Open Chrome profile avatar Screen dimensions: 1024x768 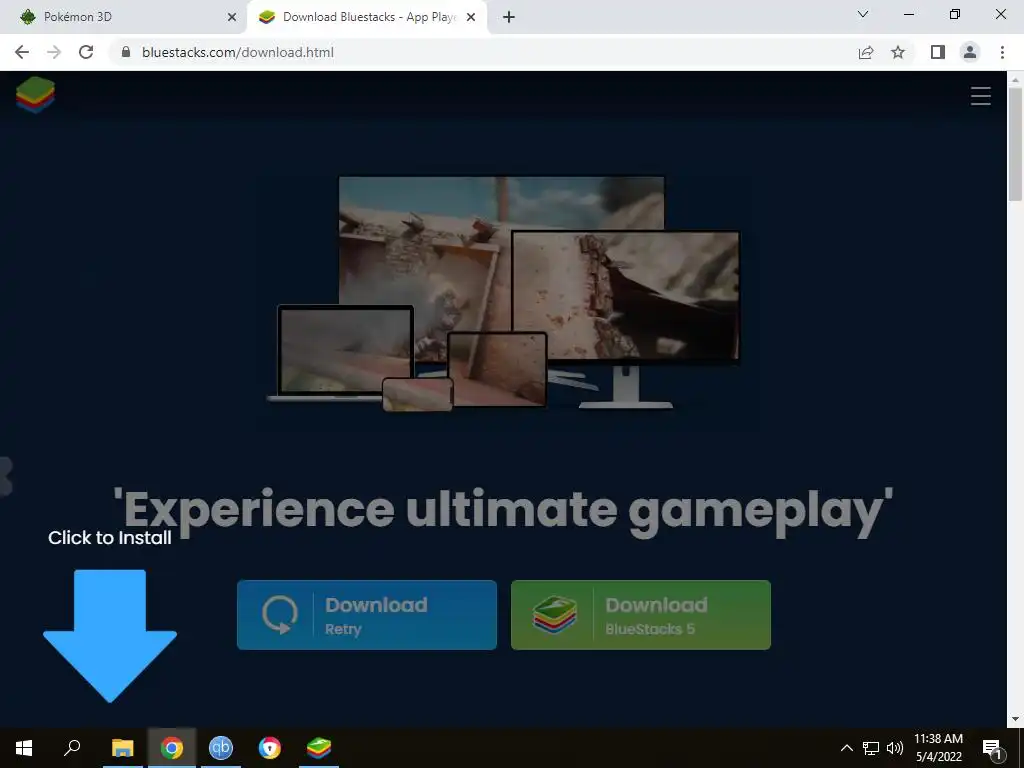(x=970, y=52)
